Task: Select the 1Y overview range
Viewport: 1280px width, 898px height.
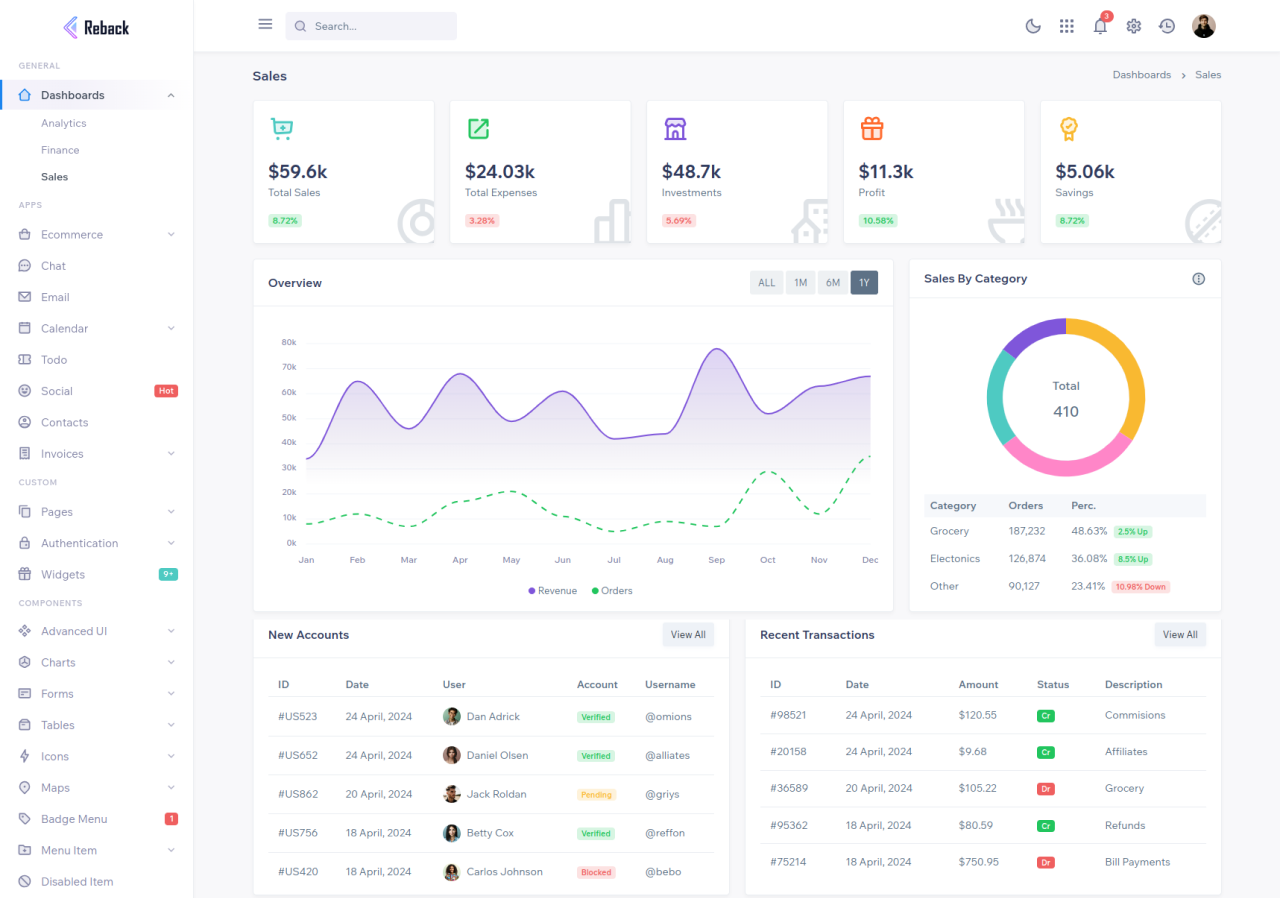Action: coord(864,283)
